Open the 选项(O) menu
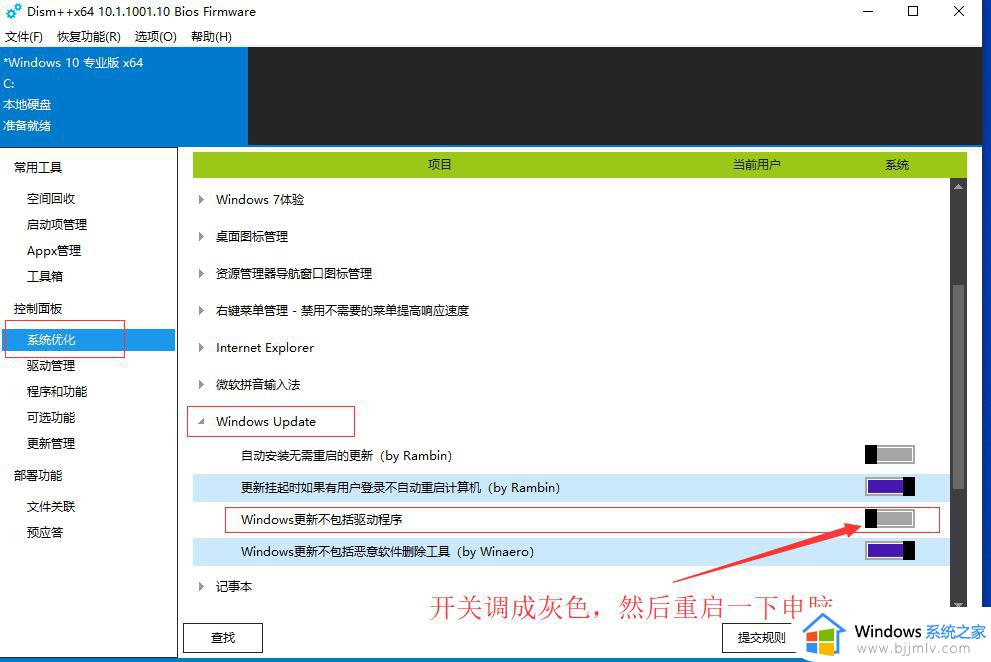 click(155, 37)
